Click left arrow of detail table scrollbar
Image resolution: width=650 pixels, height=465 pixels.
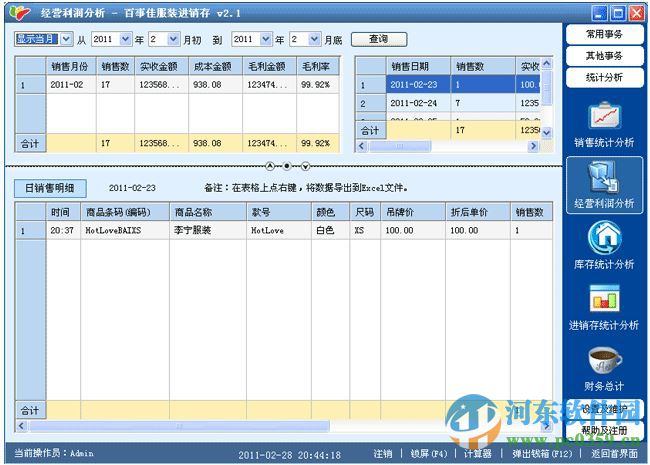click(22, 426)
